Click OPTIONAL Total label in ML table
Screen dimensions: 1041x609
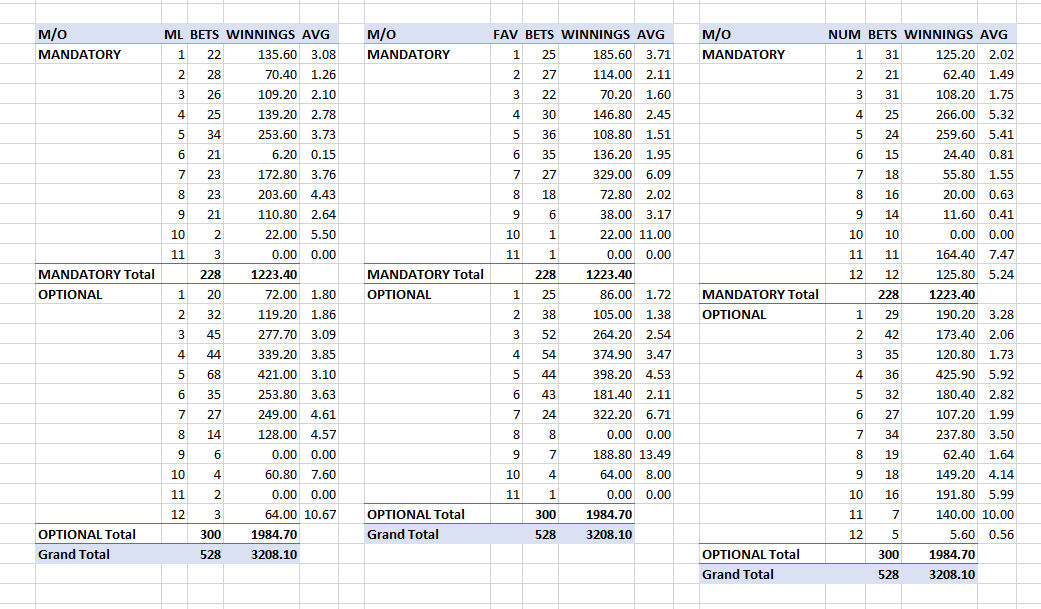pos(87,534)
